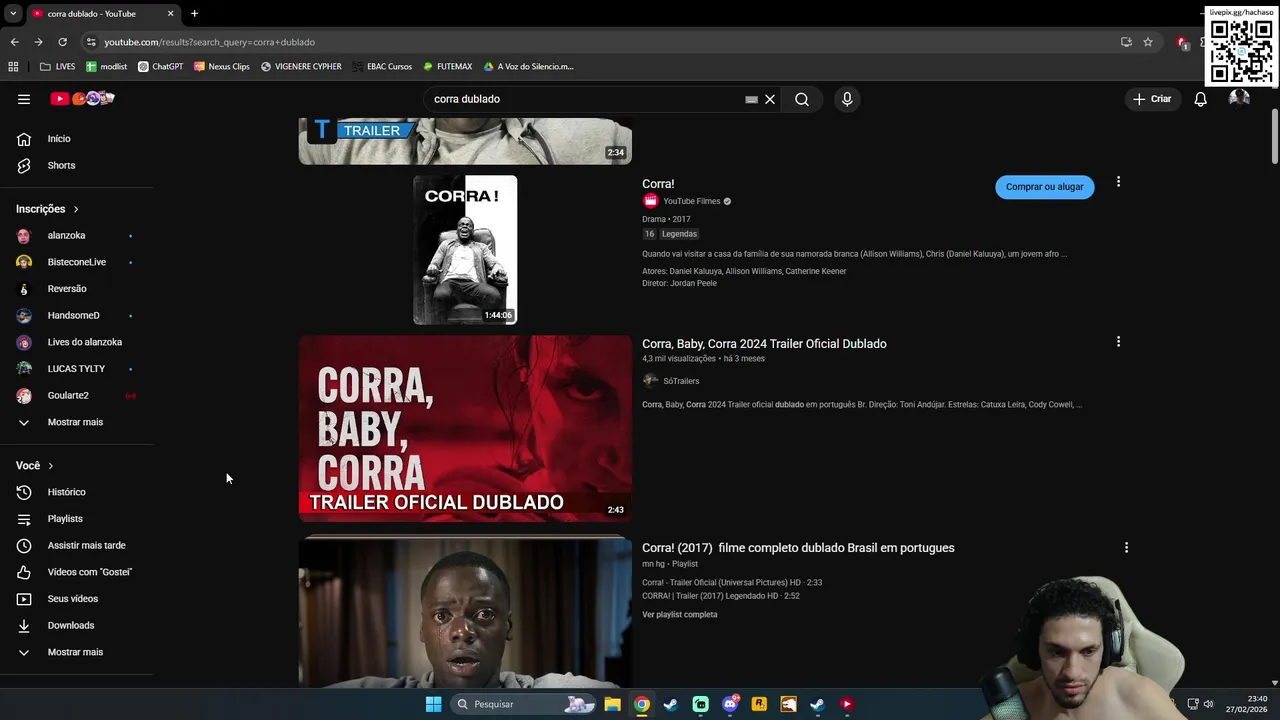The height and width of the screenshot is (720, 1280).
Task: Open the Corra, Baby, Corra 2024 Trailer title
Action: (764, 344)
